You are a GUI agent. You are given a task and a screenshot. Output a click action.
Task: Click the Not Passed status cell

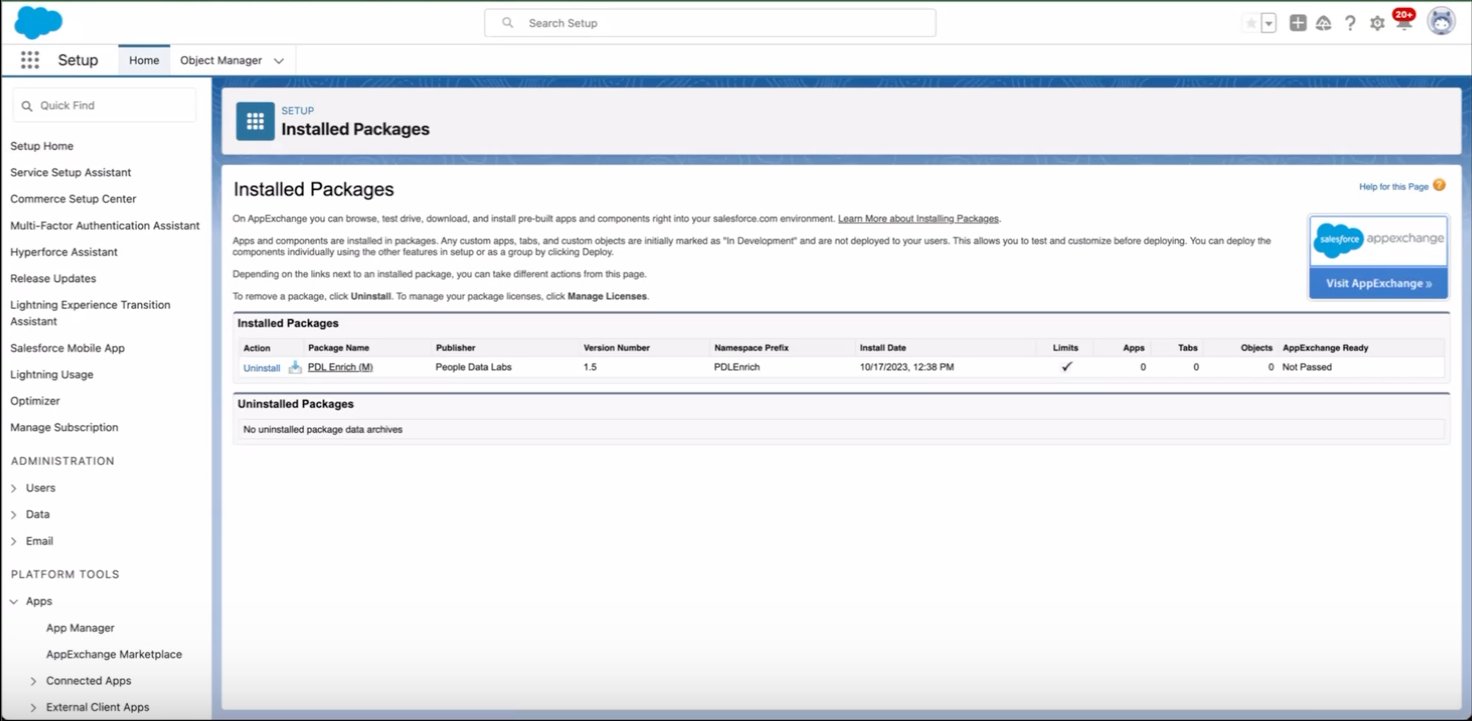click(x=1307, y=367)
